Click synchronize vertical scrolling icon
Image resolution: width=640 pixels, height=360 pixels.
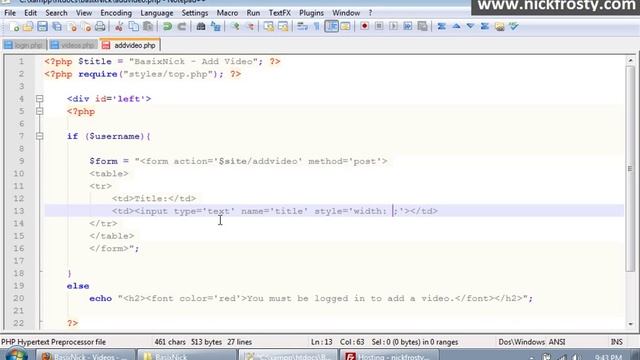(x=269, y=27)
